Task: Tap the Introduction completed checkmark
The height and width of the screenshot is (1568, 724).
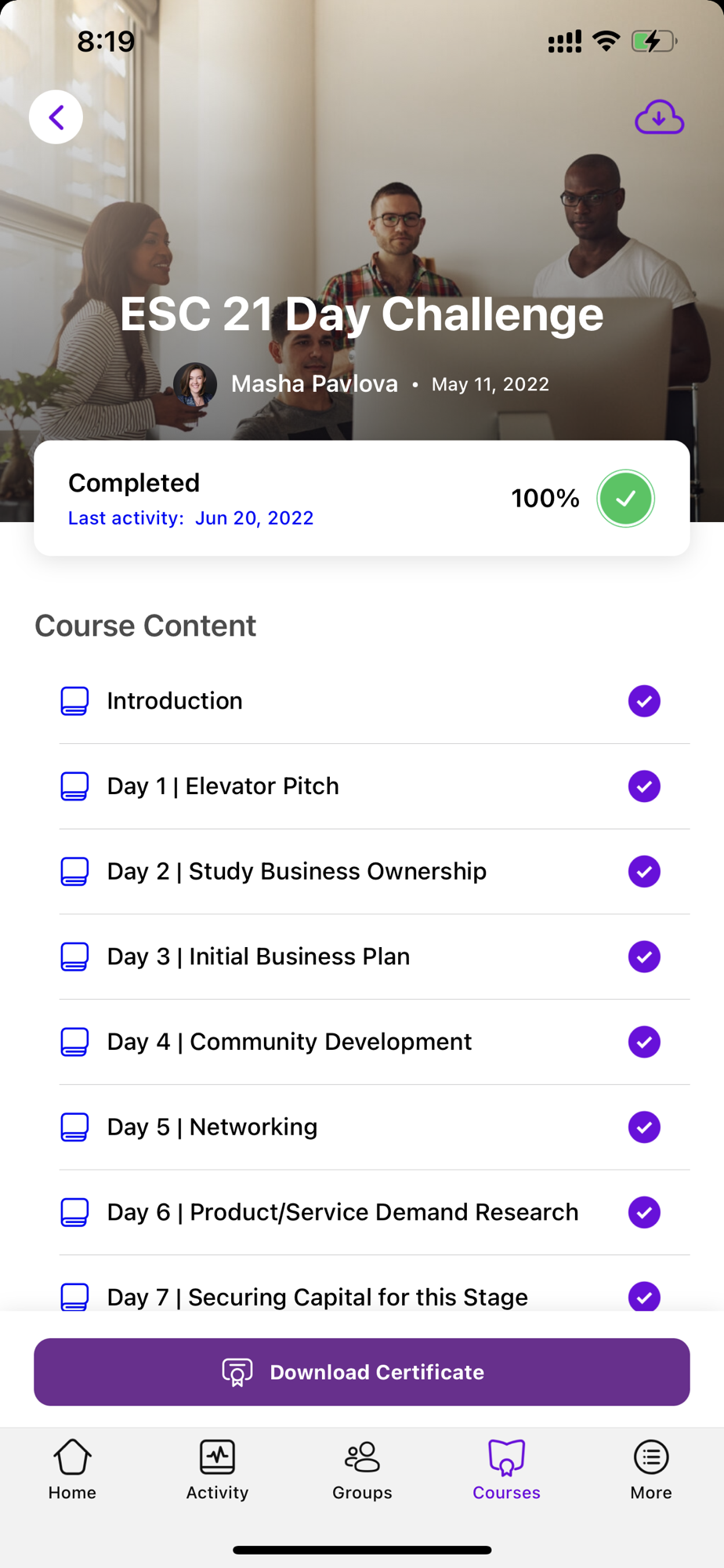Action: [x=644, y=701]
